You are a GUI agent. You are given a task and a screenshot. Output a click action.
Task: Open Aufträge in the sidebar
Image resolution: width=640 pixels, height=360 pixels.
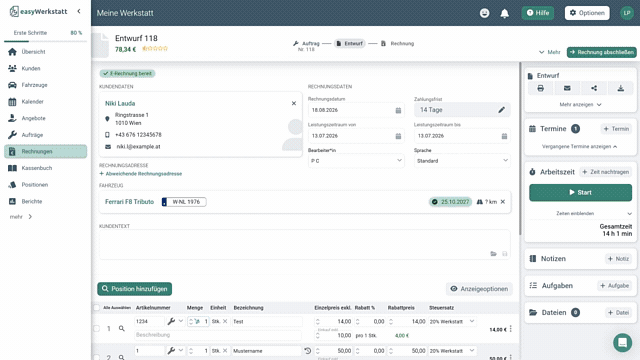pos(45,135)
